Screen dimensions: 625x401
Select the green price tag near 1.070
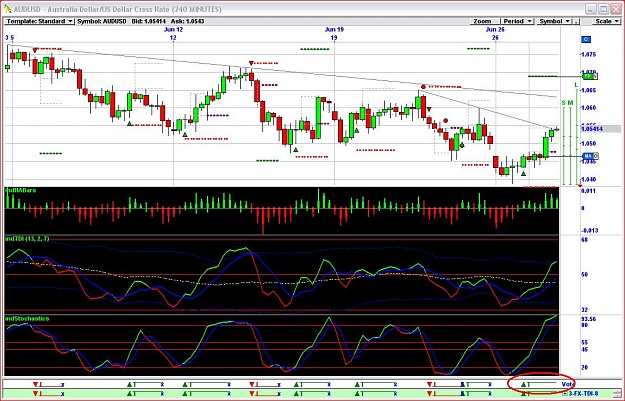(587, 76)
